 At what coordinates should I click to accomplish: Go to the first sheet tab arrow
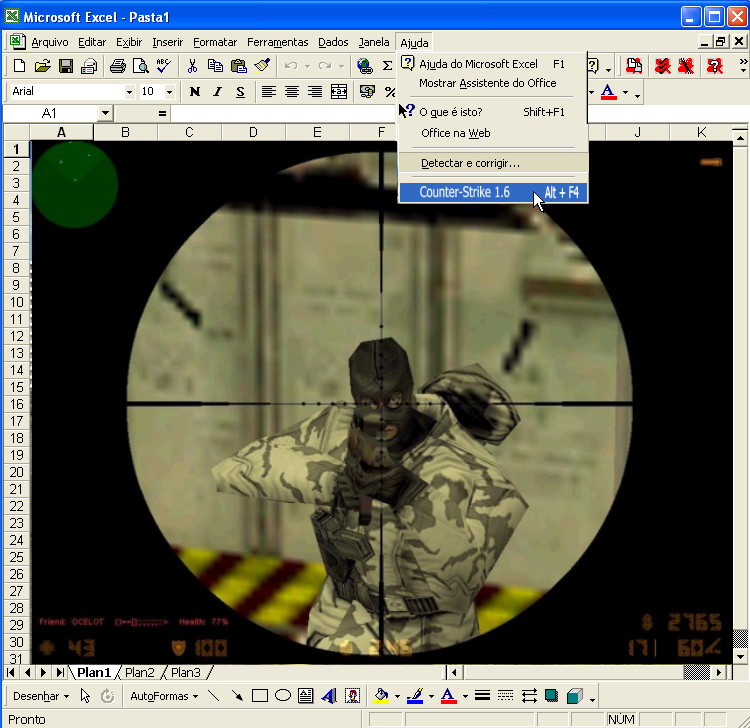(x=11, y=673)
